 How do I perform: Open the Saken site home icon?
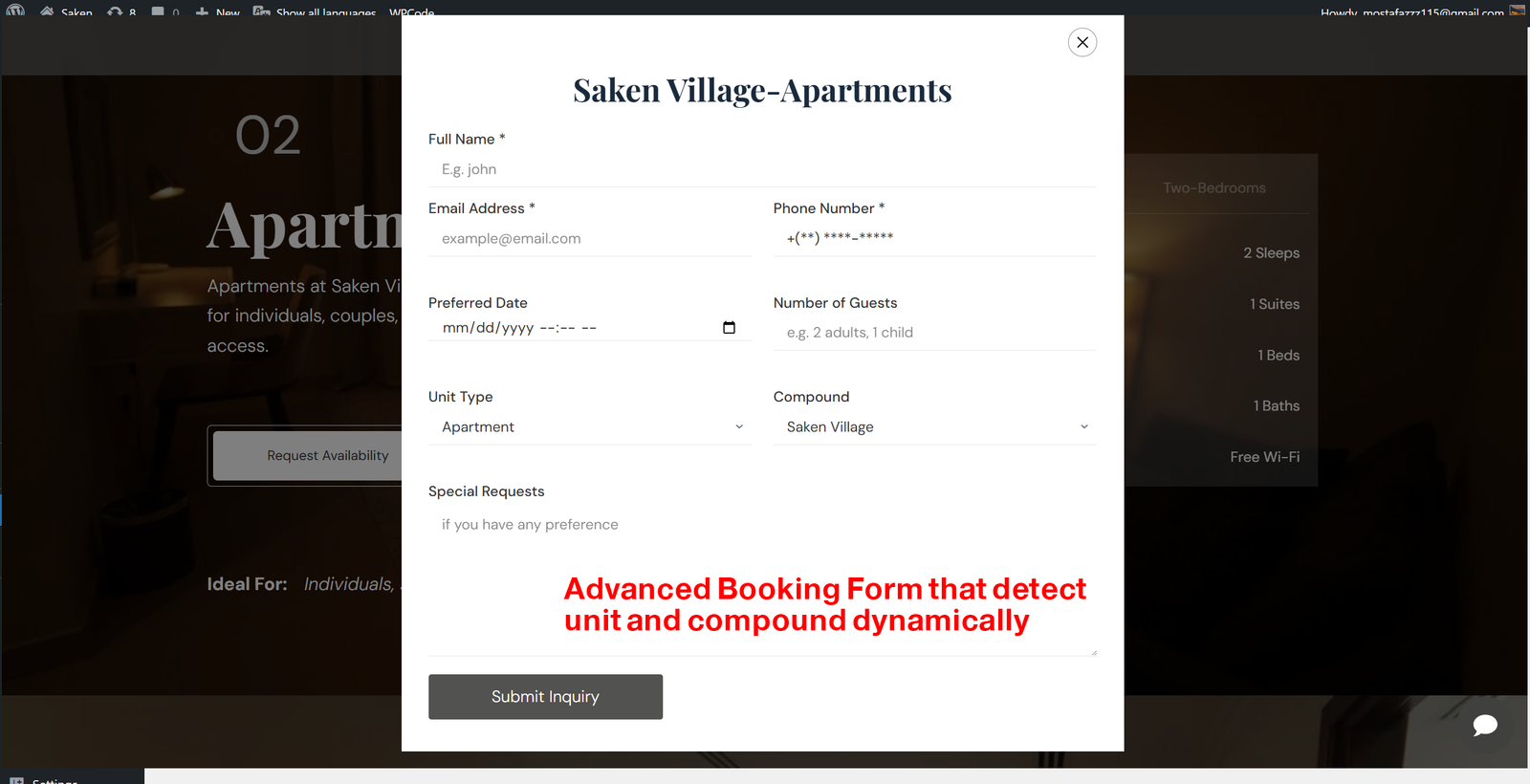[x=47, y=11]
